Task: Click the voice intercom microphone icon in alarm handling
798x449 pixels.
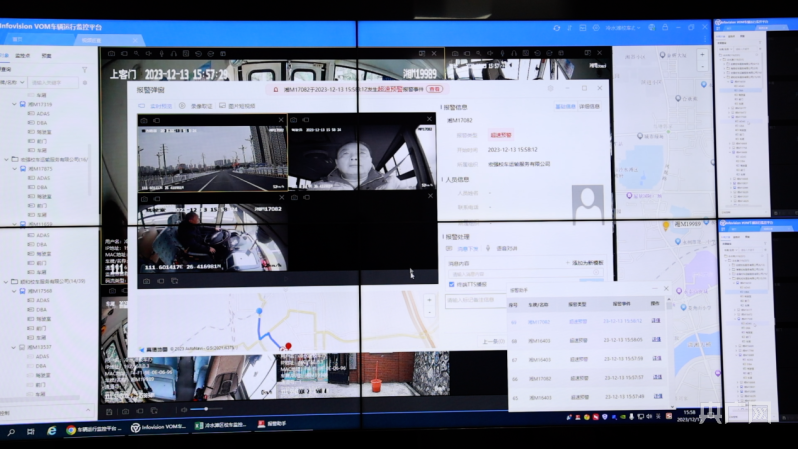Action: (488, 248)
